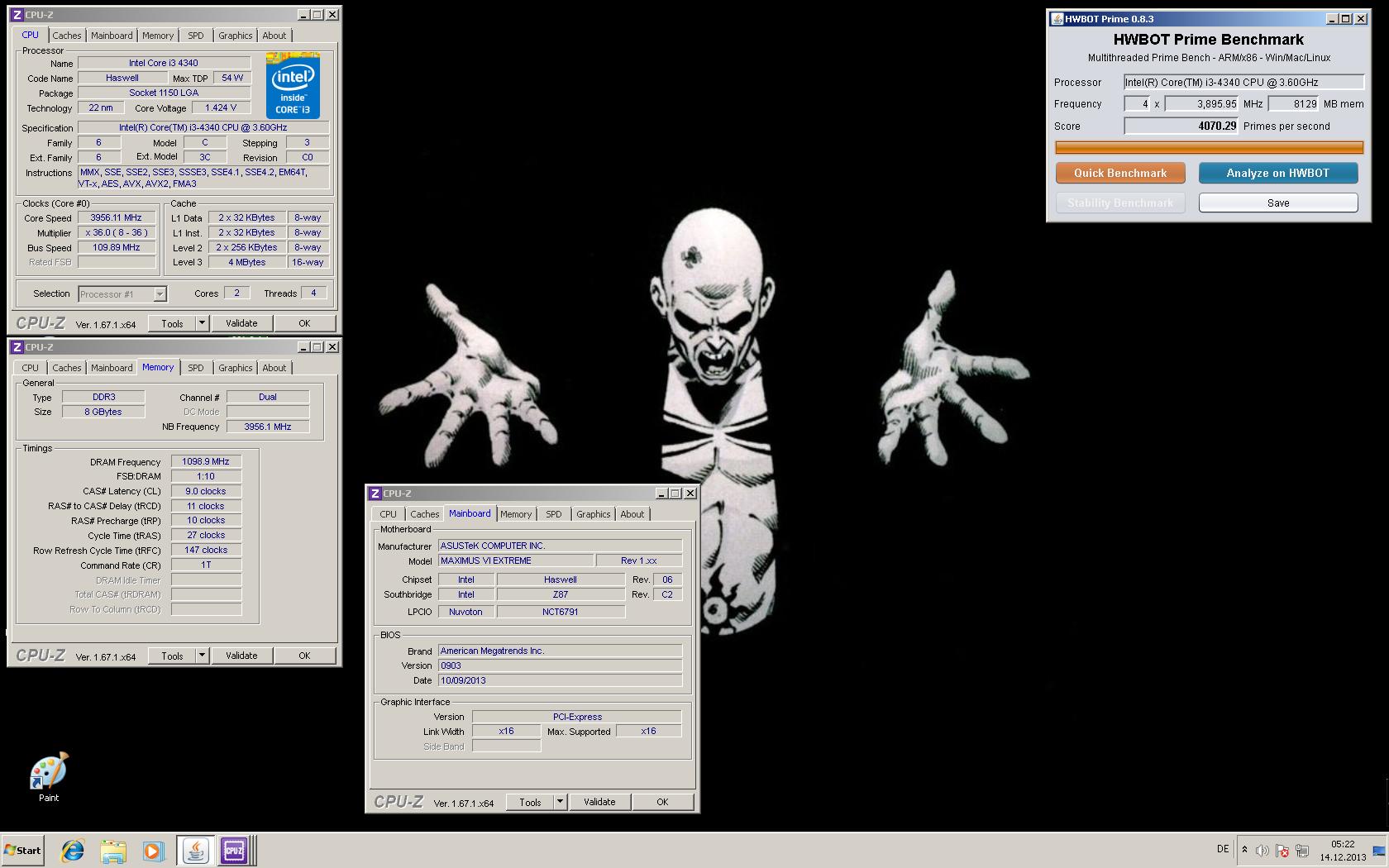Click CPU-Z title icon of Memory window
Viewport: 1389px width, 868px height.
(x=17, y=347)
